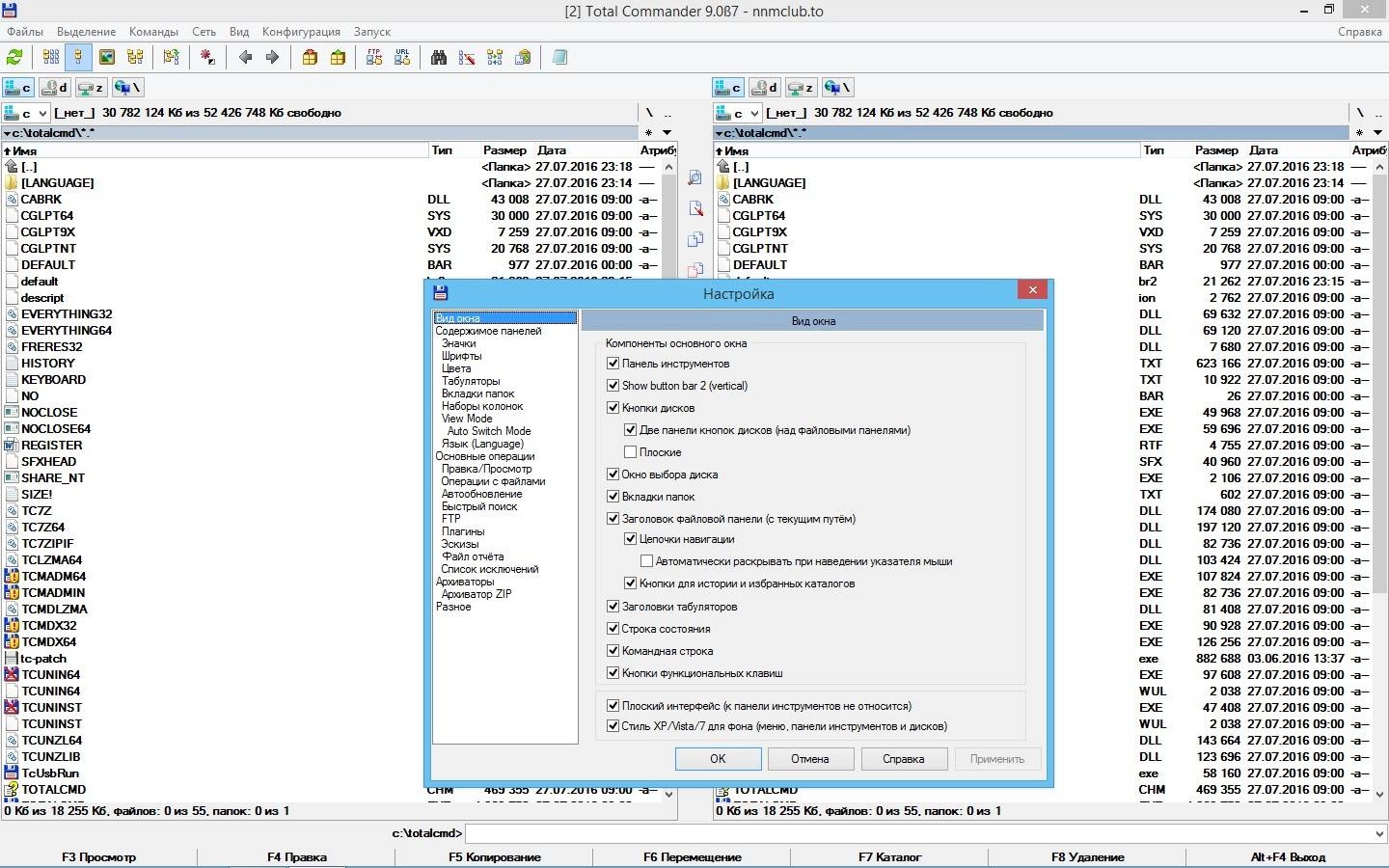Viewport: 1389px width, 868px height.
Task: Select TOTALCMD file in left panel
Action: pyautogui.click(x=54, y=789)
